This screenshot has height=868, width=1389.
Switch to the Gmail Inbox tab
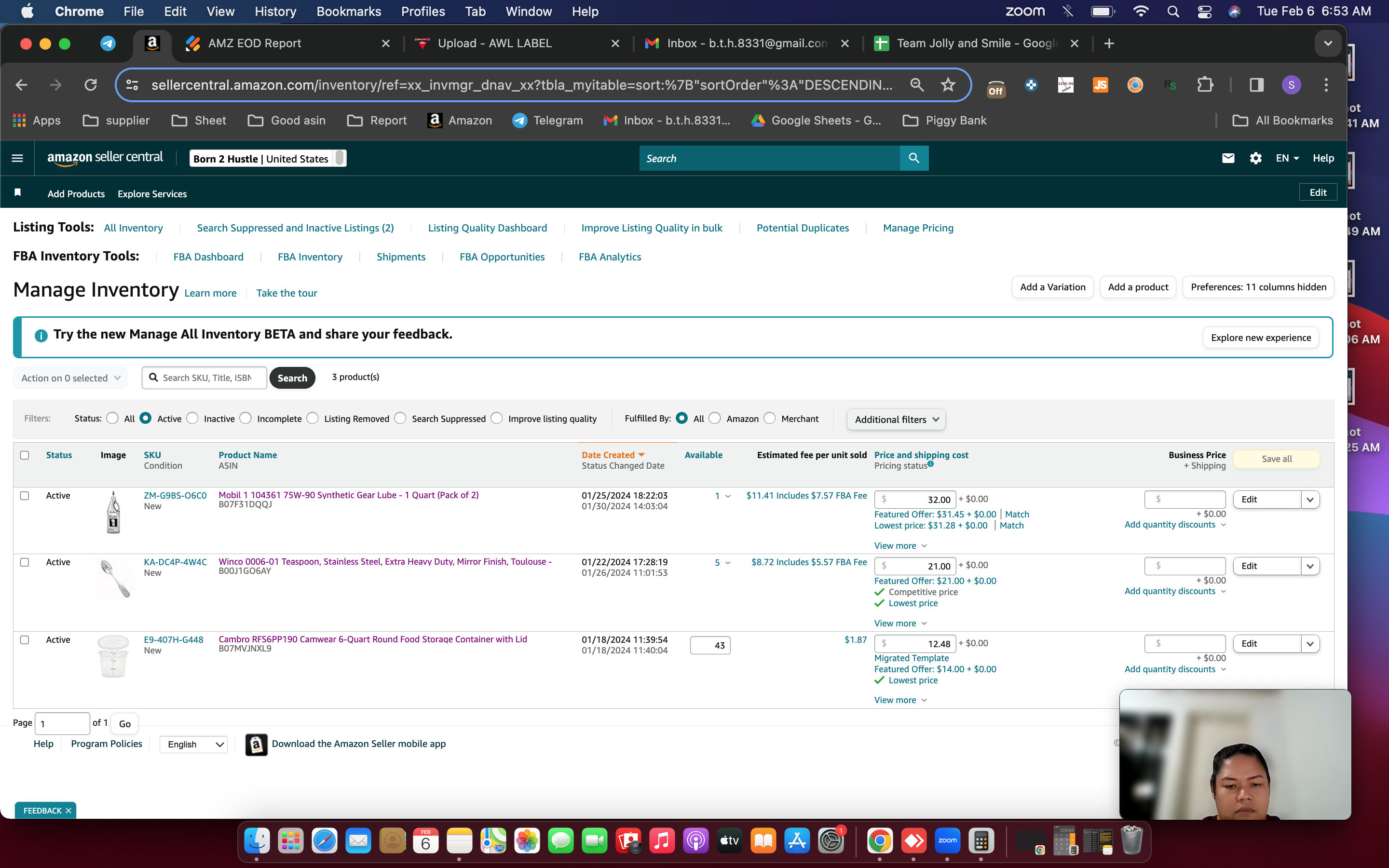(746, 43)
